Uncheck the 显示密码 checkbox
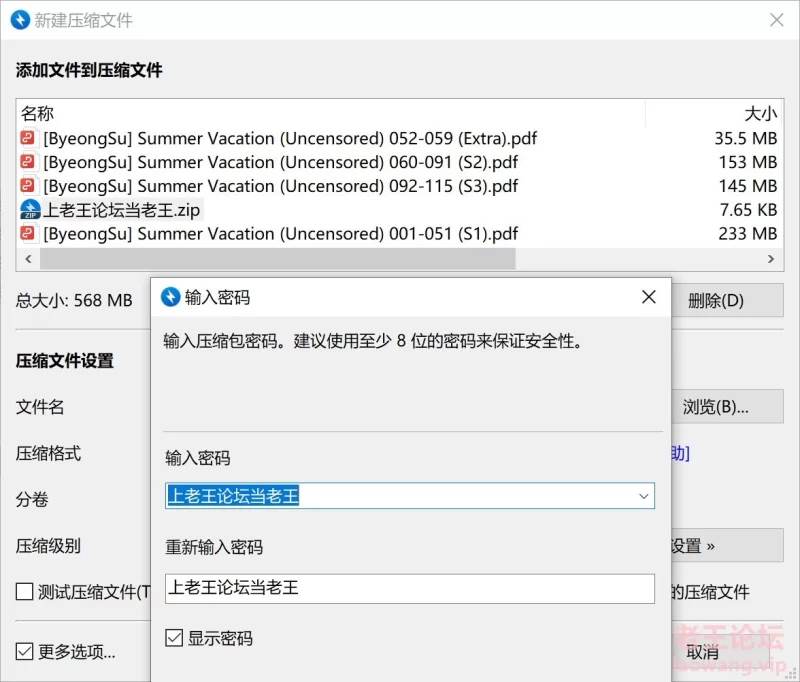Viewport: 800px width, 682px height. (174, 638)
